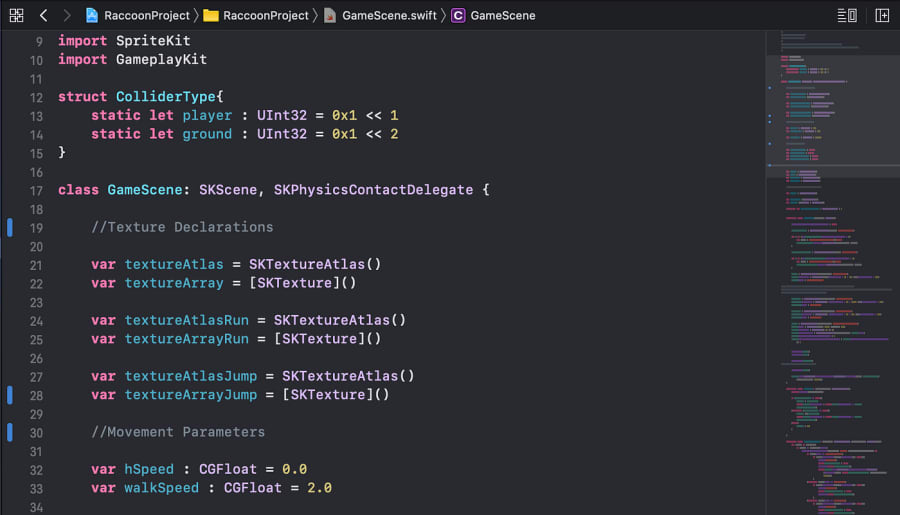Open the GameScene.swift breadcrumb menu
The width and height of the screenshot is (900, 515).
coord(389,16)
